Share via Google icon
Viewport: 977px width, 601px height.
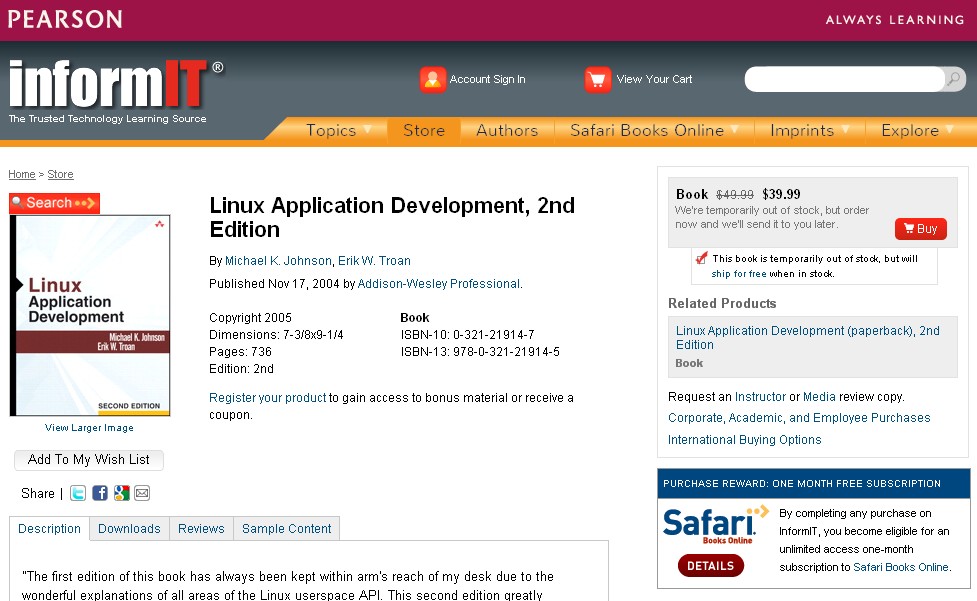pyautogui.click(x=122, y=493)
